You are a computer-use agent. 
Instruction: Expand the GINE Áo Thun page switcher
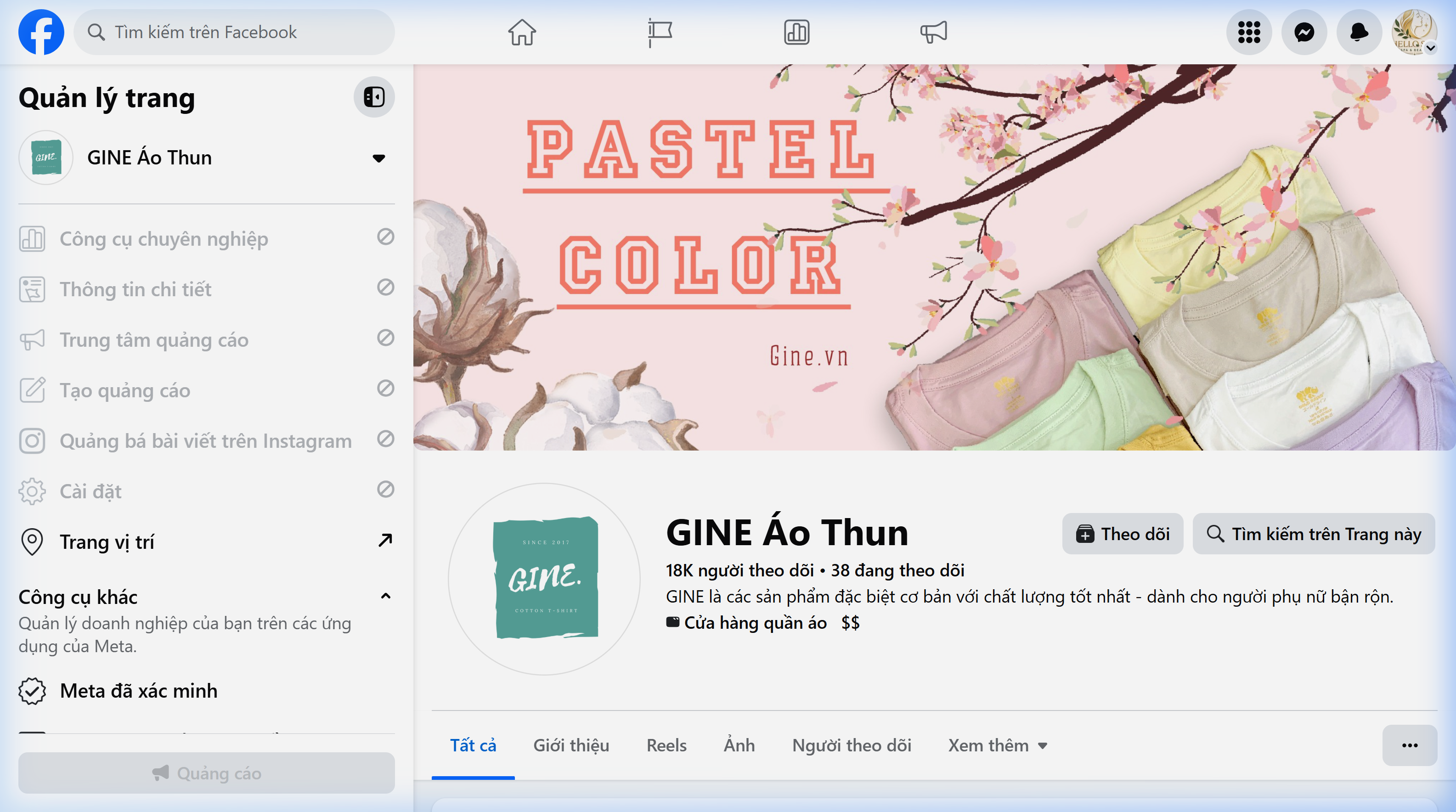coord(378,158)
